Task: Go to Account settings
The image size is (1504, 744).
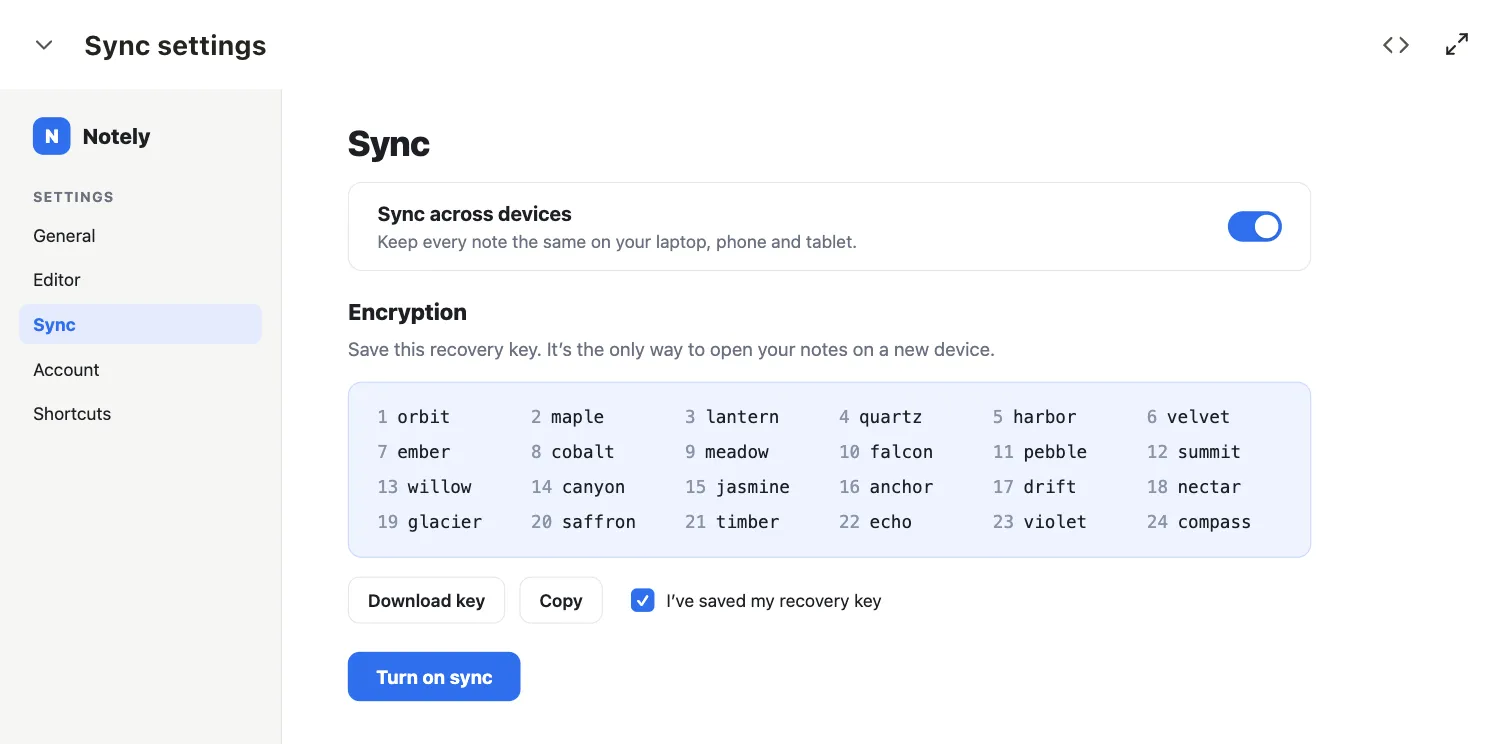Action: click(x=140, y=369)
